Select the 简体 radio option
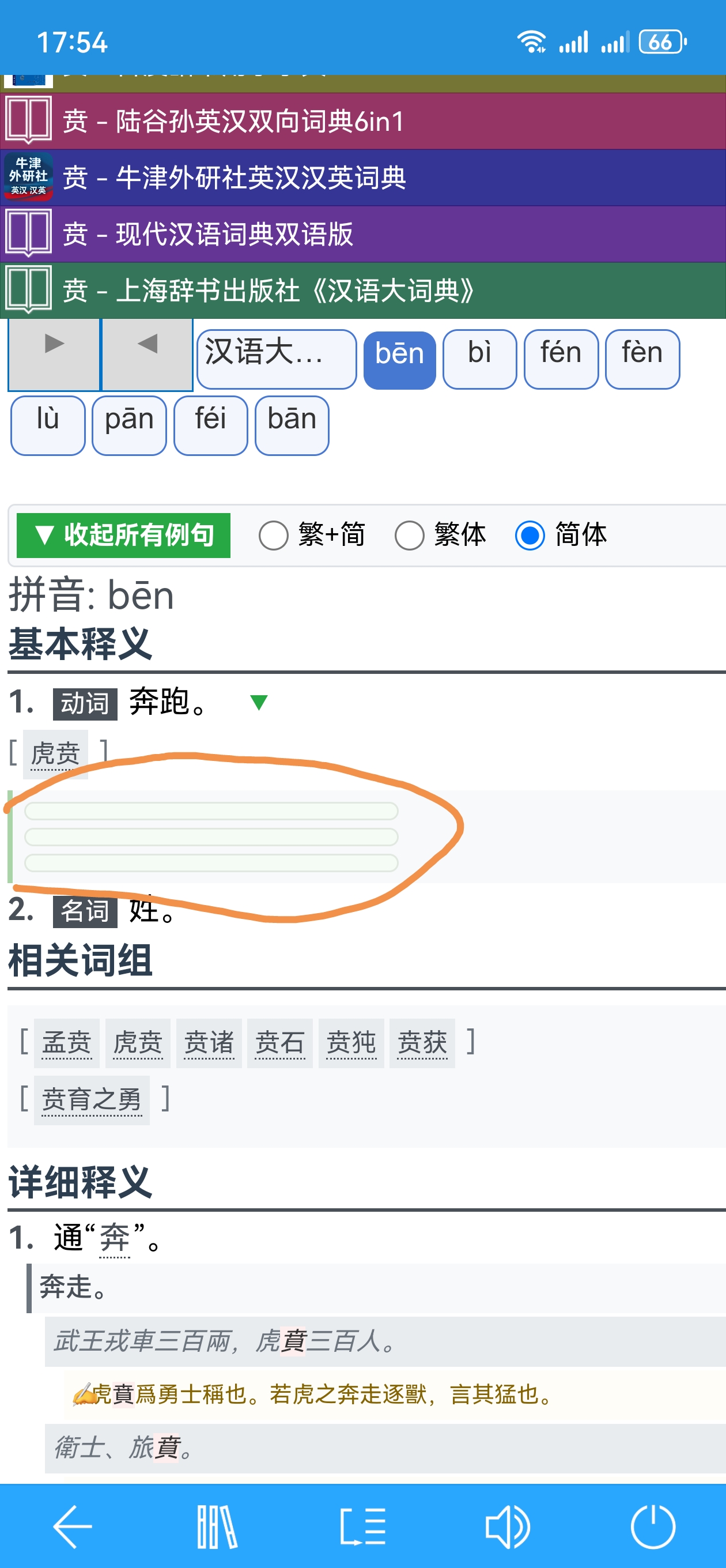726x1568 pixels. (530, 536)
